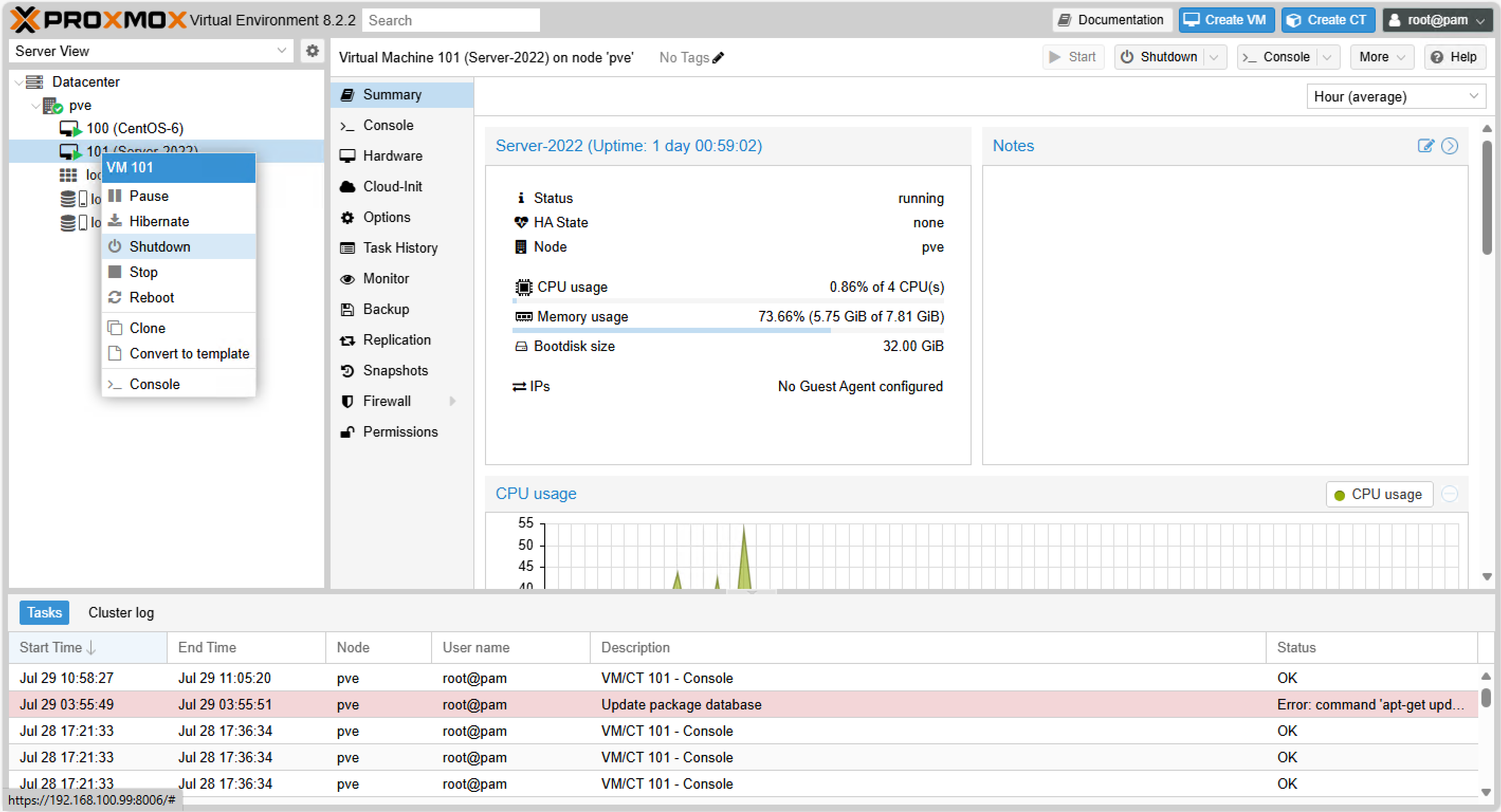
Task: Open the Console button dropdown arrow
Action: tap(1328, 57)
